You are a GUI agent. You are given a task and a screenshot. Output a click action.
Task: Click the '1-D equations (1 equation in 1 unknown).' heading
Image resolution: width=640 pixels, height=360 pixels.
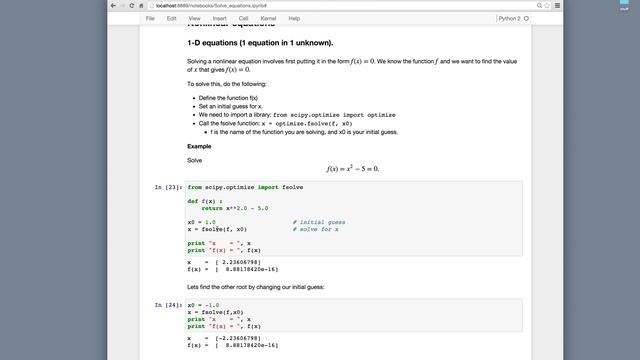(x=260, y=43)
